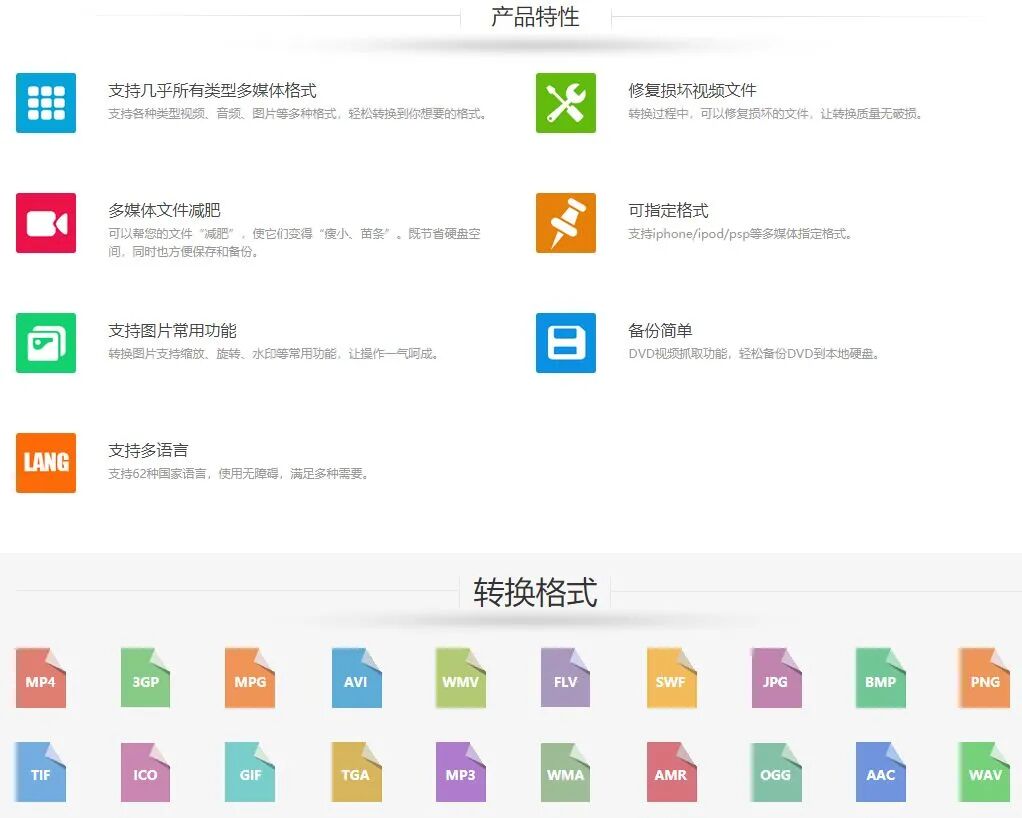This screenshot has height=818, width=1022.
Task: Click the heading 支持多语言
Action: (148, 450)
